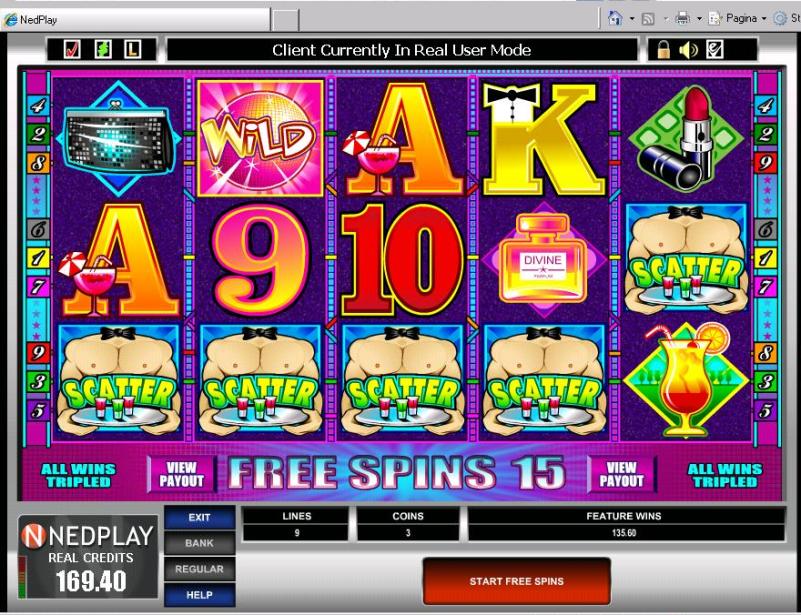The height and width of the screenshot is (615, 801).
Task: Click the browser Home icon
Action: [615, 19]
